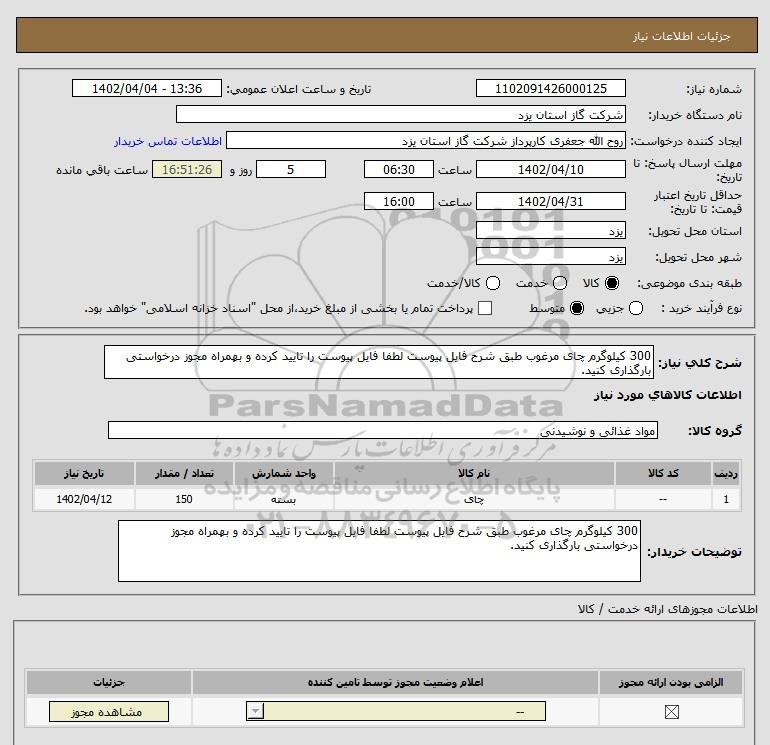
Task: Click the کد کالا column header
Action: coord(663,473)
